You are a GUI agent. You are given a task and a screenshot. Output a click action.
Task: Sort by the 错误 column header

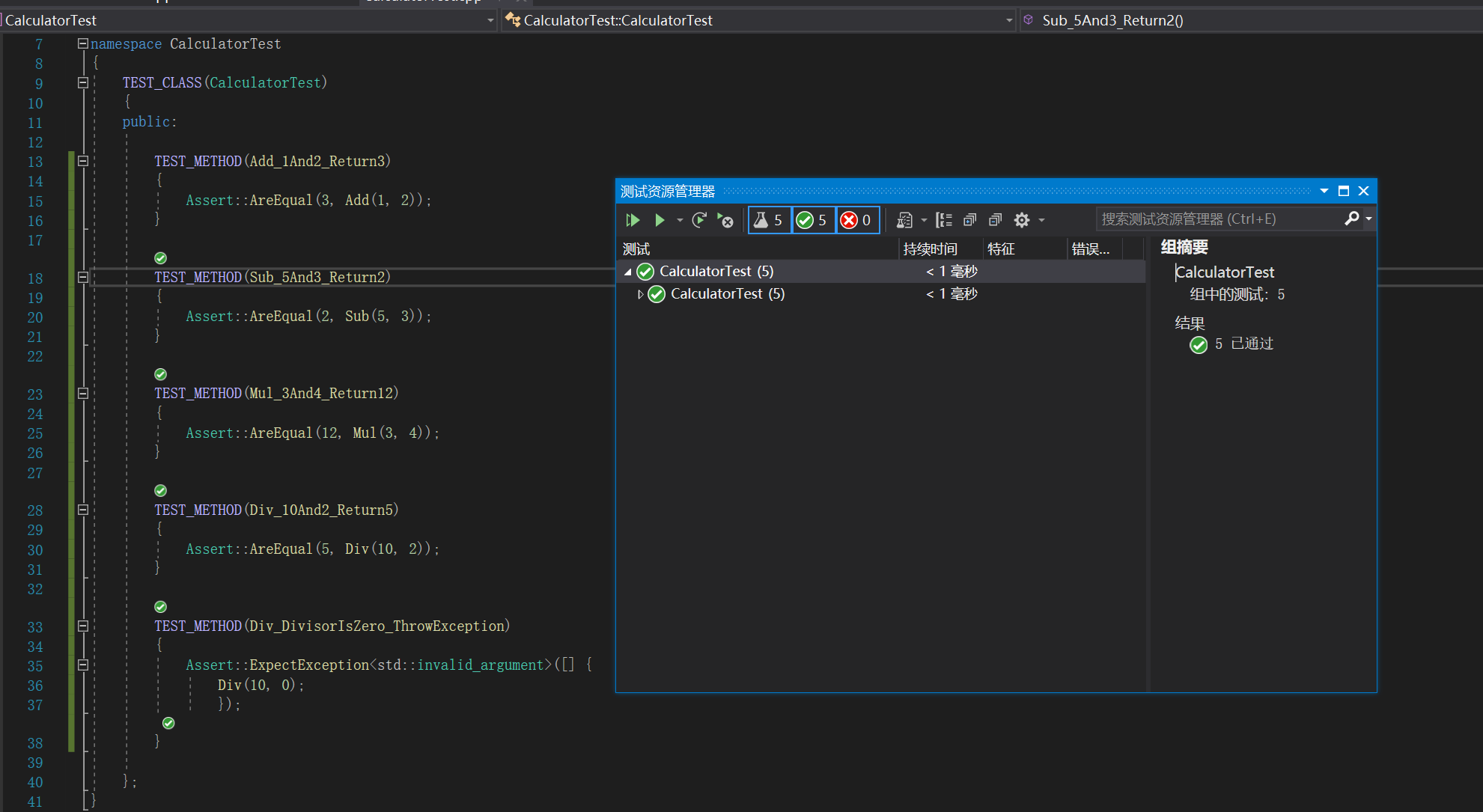click(x=1095, y=249)
